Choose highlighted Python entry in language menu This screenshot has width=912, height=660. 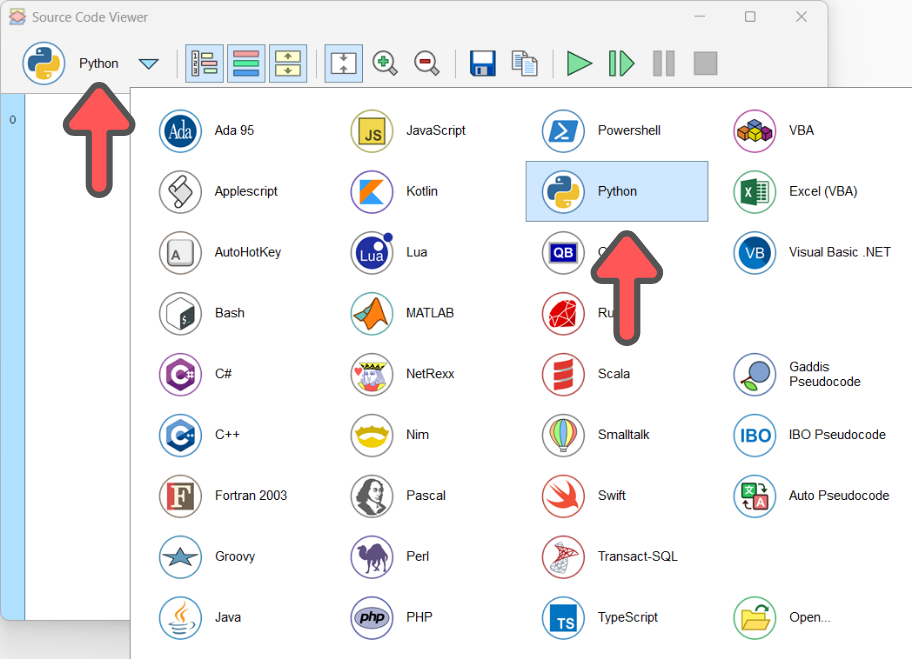(617, 192)
